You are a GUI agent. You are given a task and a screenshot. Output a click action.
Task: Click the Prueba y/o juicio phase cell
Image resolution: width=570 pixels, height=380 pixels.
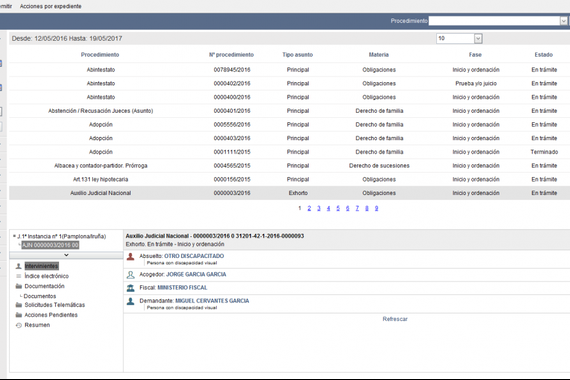[x=476, y=84]
